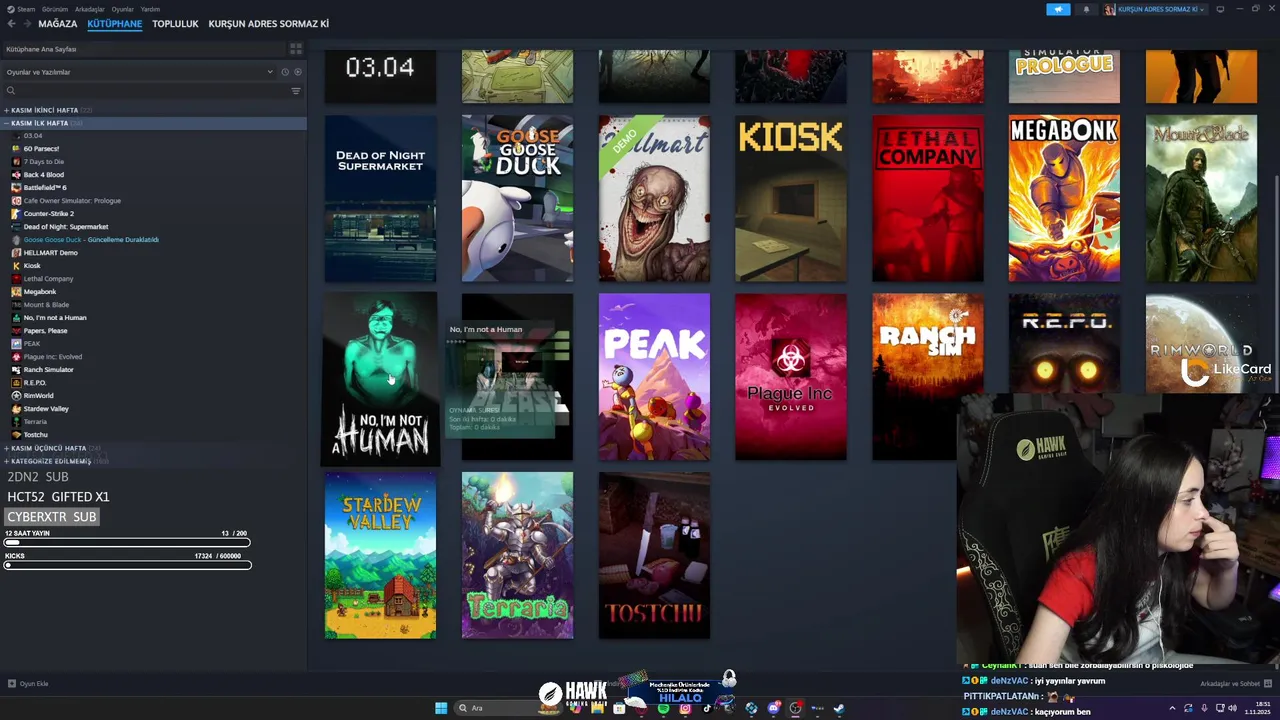Go back with navigation arrow
Image resolution: width=1280 pixels, height=720 pixels.
12,24
